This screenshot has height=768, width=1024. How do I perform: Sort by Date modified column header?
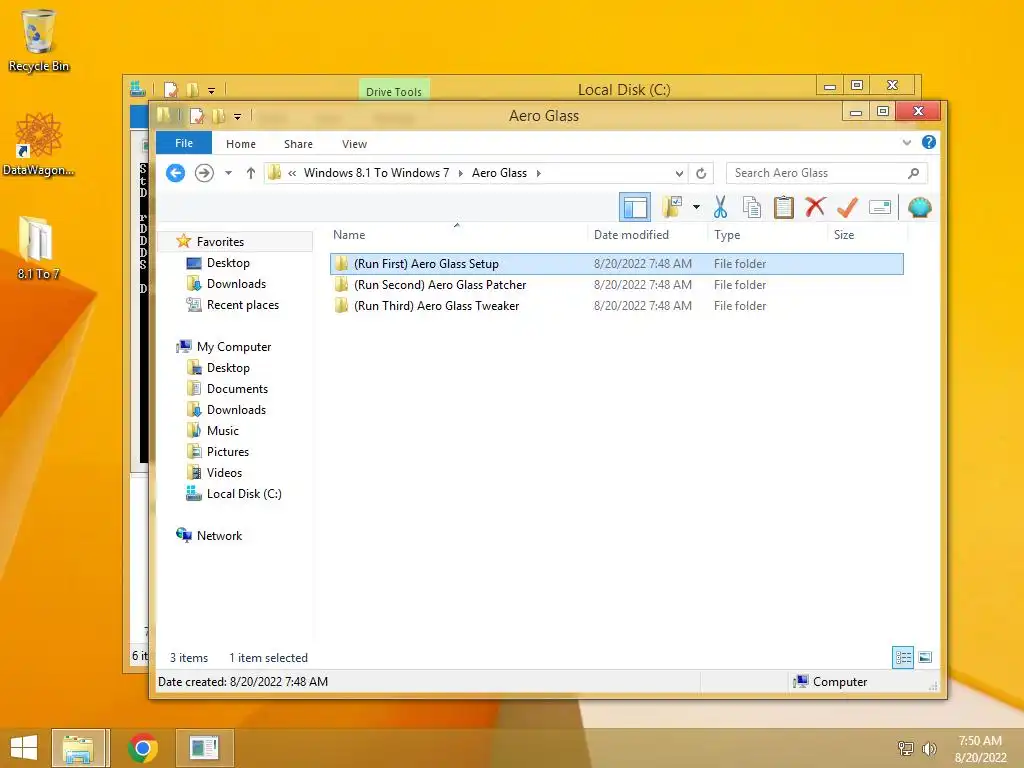pos(632,235)
